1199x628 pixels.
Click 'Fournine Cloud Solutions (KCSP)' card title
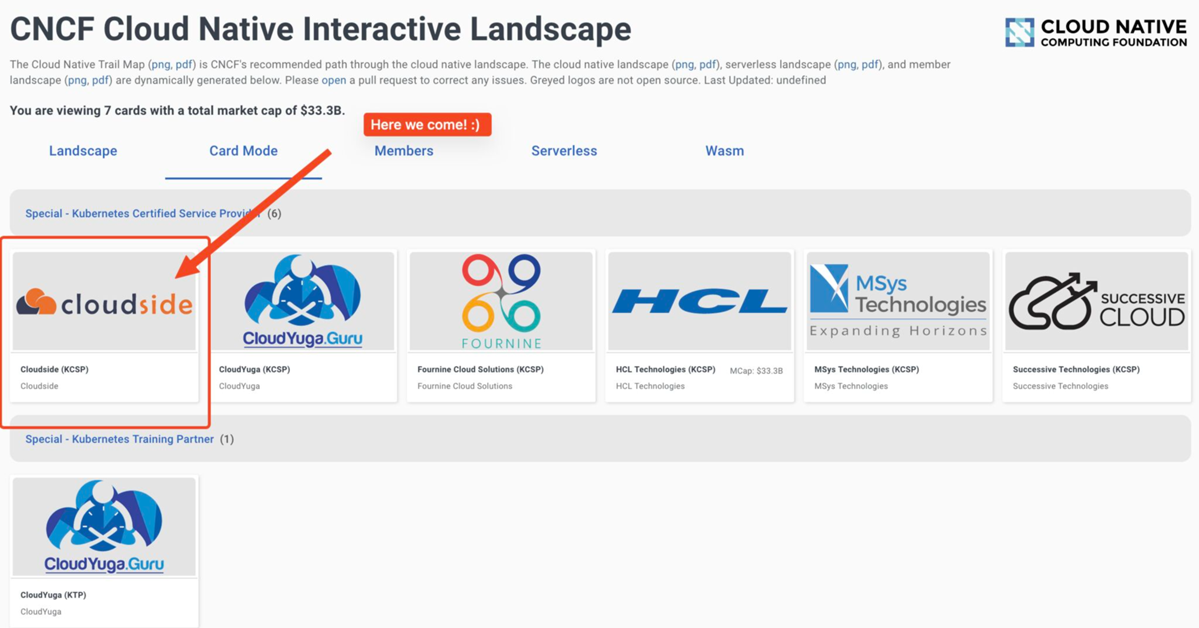point(480,369)
